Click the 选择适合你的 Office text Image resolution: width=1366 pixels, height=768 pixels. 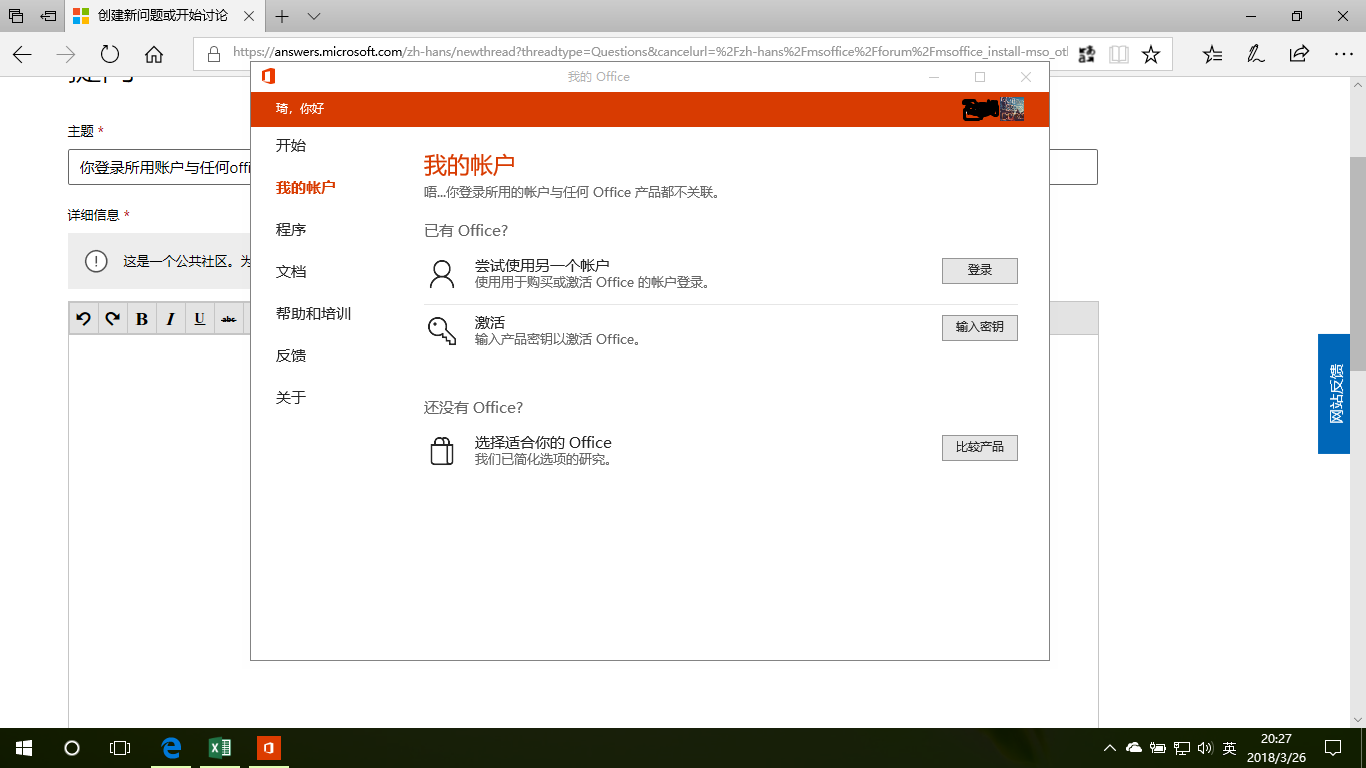pos(543,443)
